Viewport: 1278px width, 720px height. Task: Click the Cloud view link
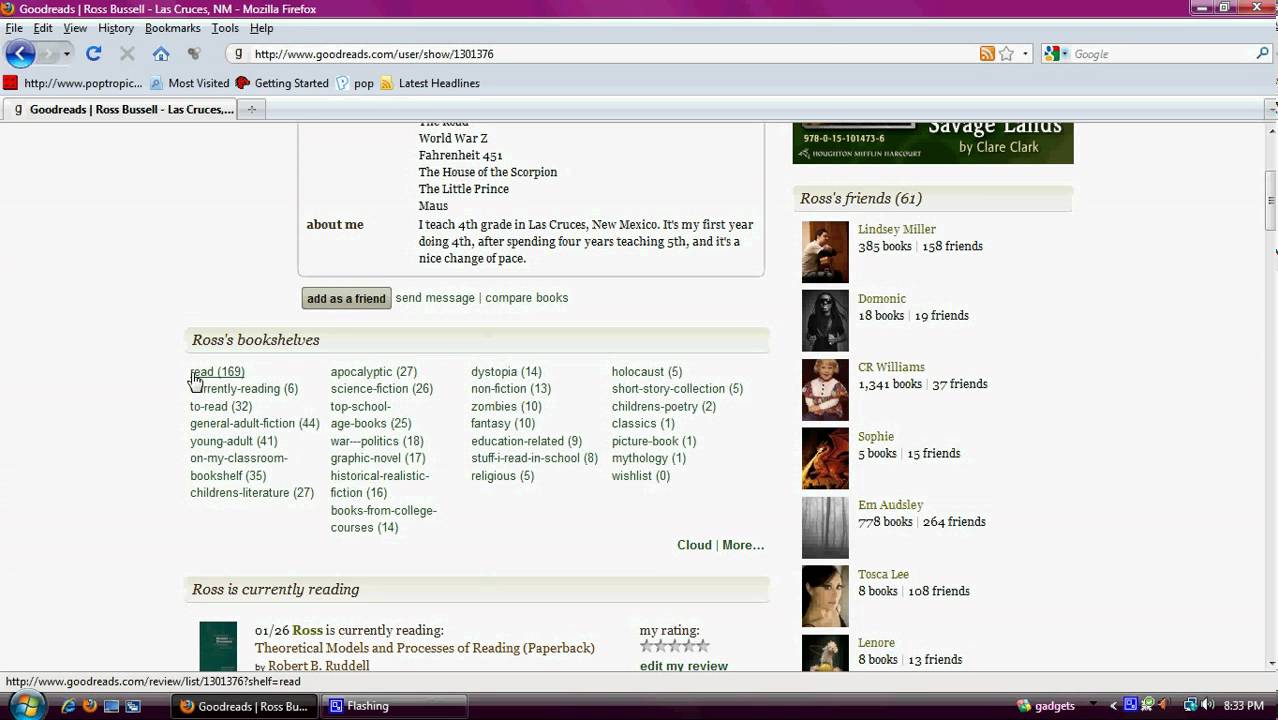(694, 545)
